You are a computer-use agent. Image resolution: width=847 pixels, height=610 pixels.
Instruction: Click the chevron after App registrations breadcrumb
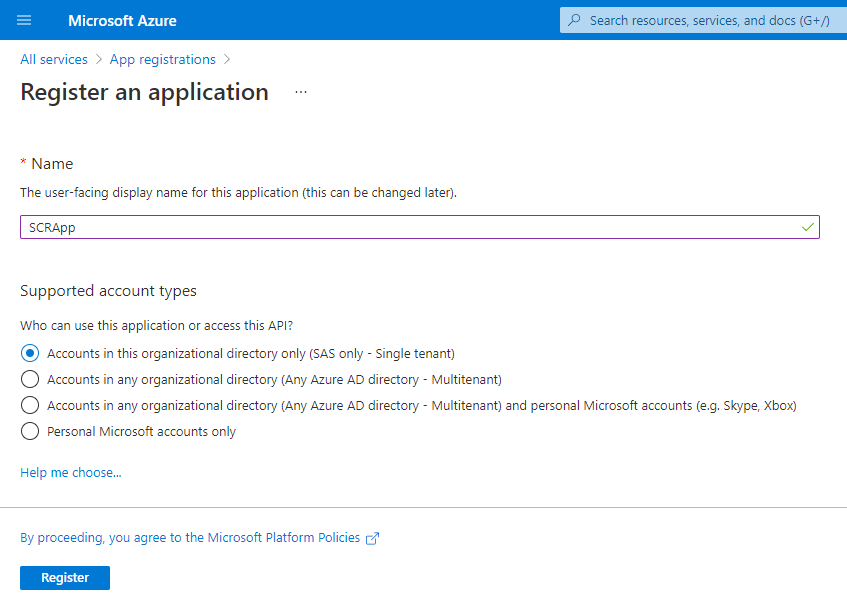[x=226, y=59]
